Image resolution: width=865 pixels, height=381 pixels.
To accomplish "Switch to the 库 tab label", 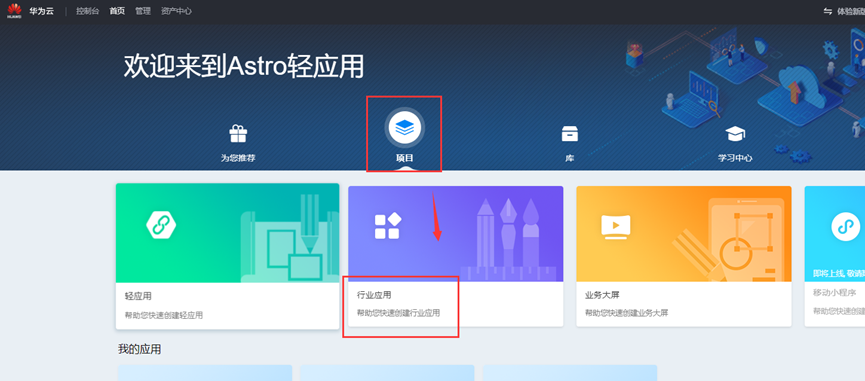I will coord(570,158).
